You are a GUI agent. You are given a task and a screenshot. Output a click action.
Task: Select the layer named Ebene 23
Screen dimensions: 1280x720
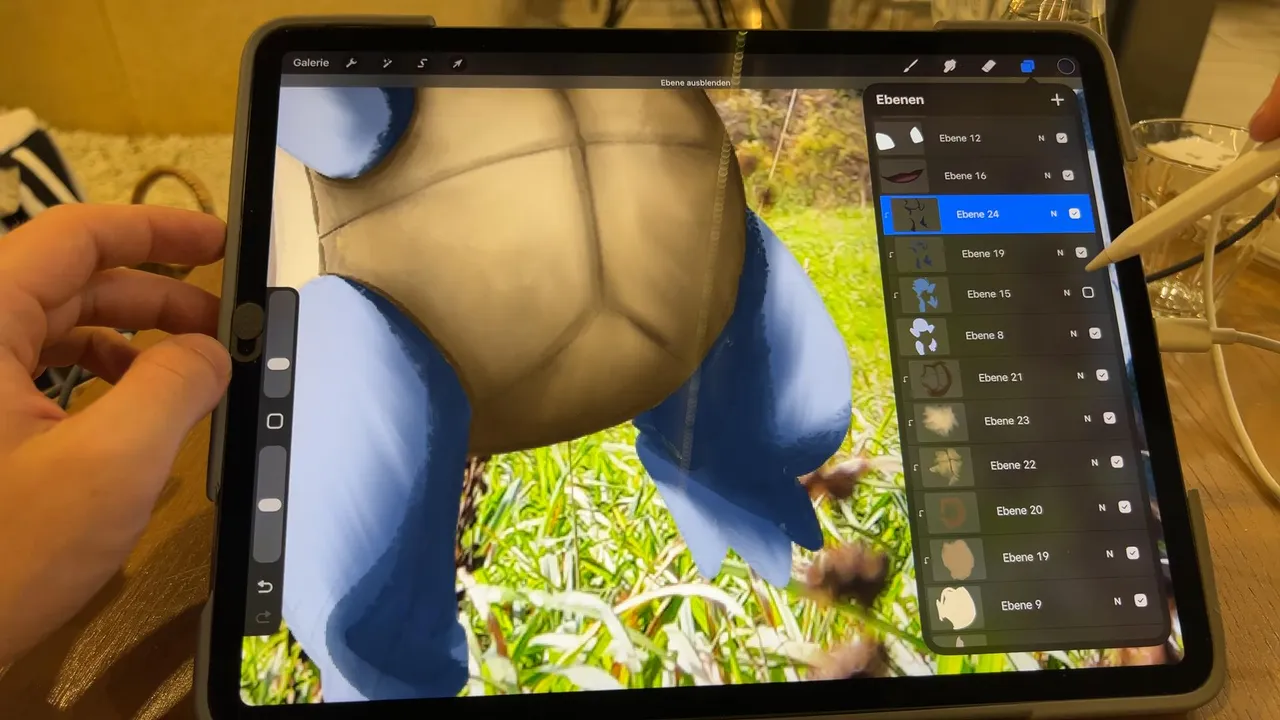(1006, 421)
